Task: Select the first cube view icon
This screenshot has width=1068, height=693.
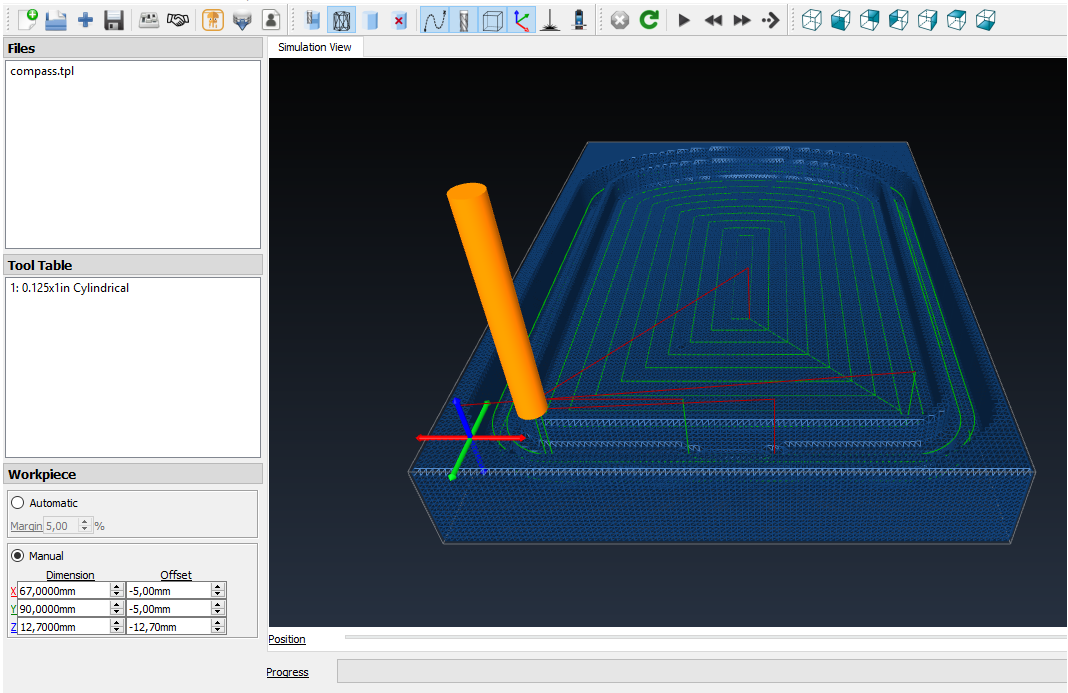Action: [x=811, y=19]
